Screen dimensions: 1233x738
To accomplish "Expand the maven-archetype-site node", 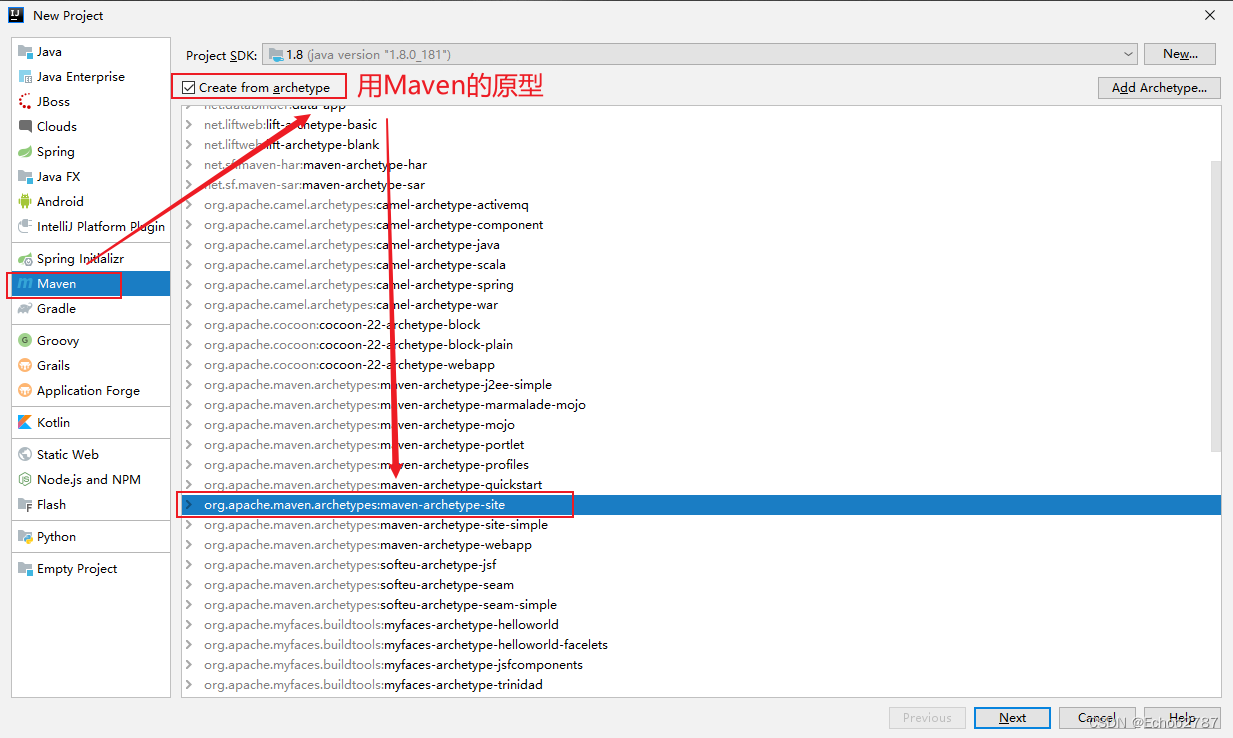I will point(189,505).
